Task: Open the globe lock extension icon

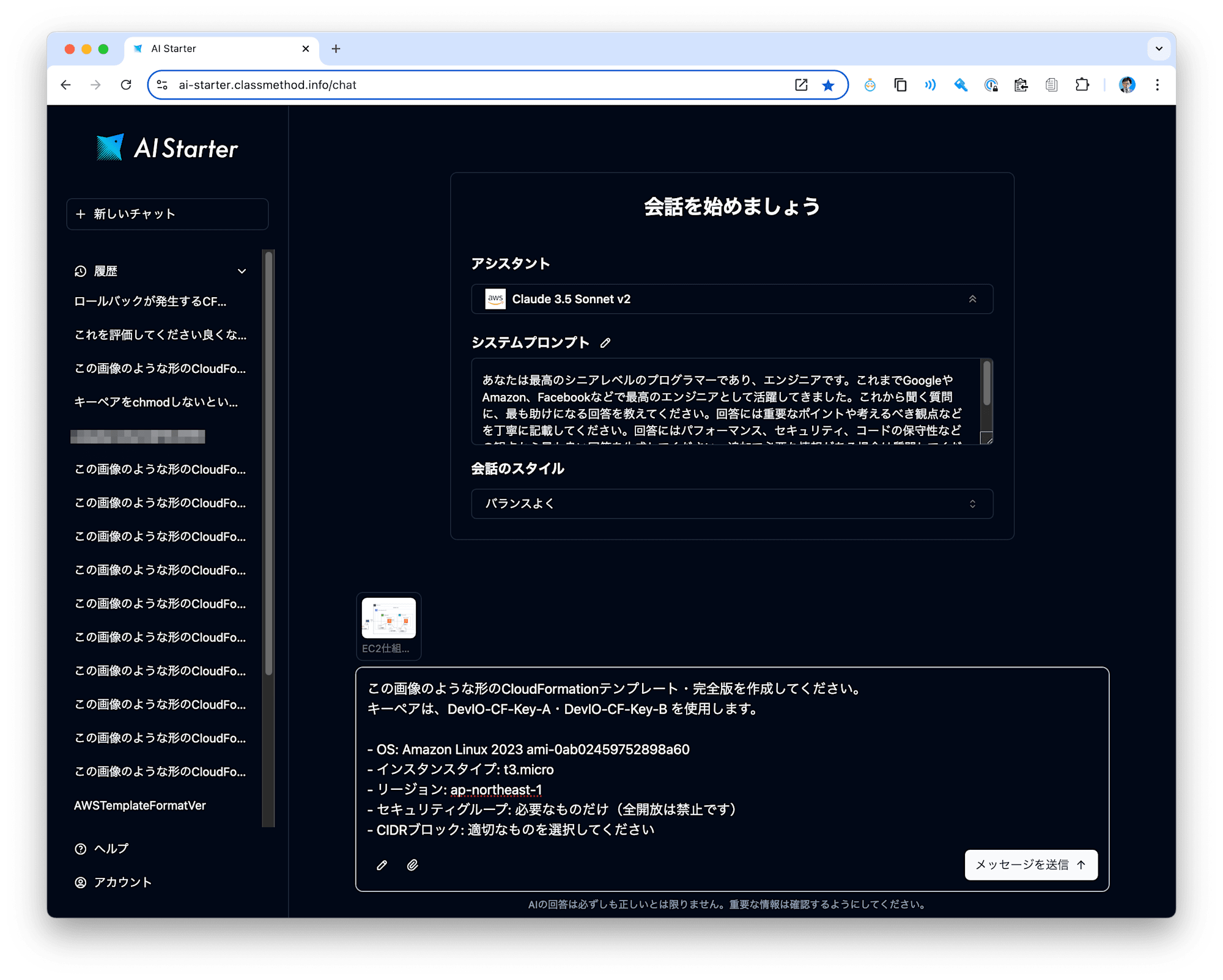Action: [x=991, y=85]
